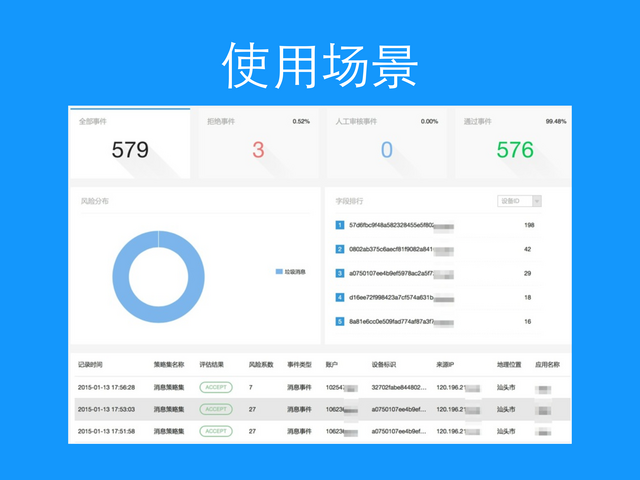
Task: Click rank badge 2 in 字段排行
Action: point(340,249)
